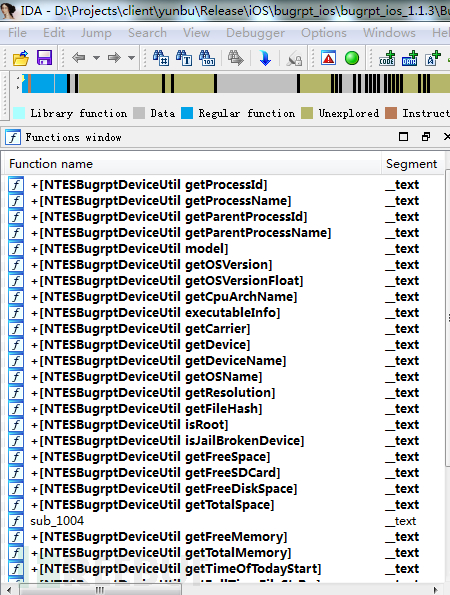Click the navigation band overview bar

(236, 83)
